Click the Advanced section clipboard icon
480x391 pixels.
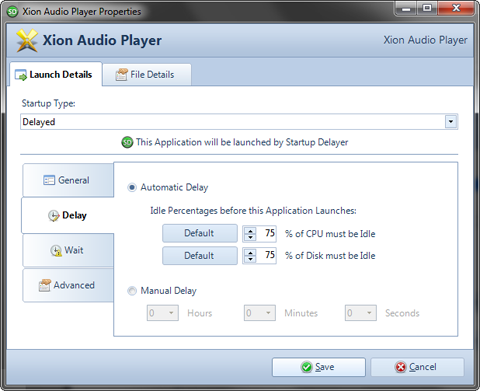[45, 286]
